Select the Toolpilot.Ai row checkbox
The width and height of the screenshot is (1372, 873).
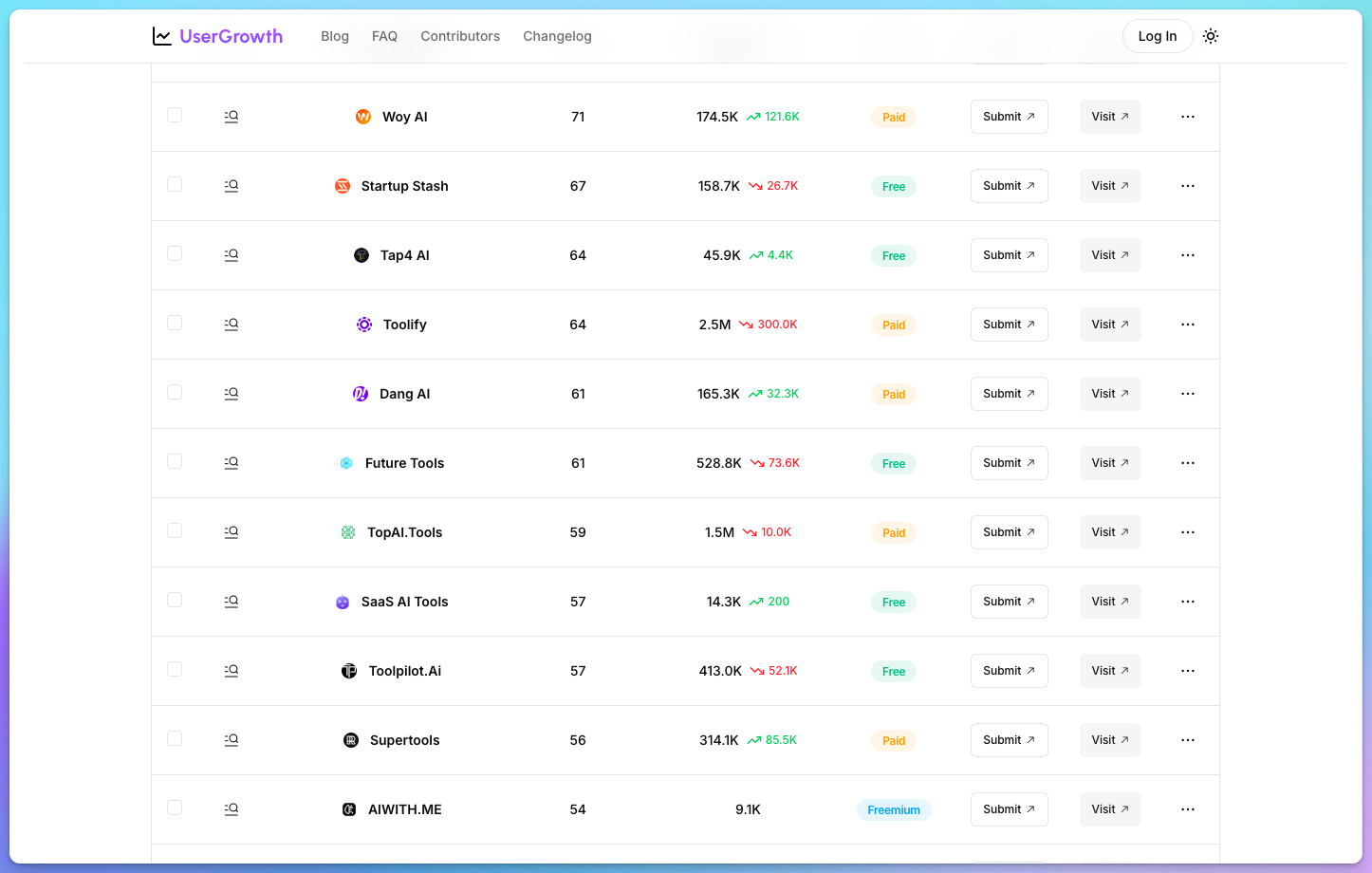point(175,669)
